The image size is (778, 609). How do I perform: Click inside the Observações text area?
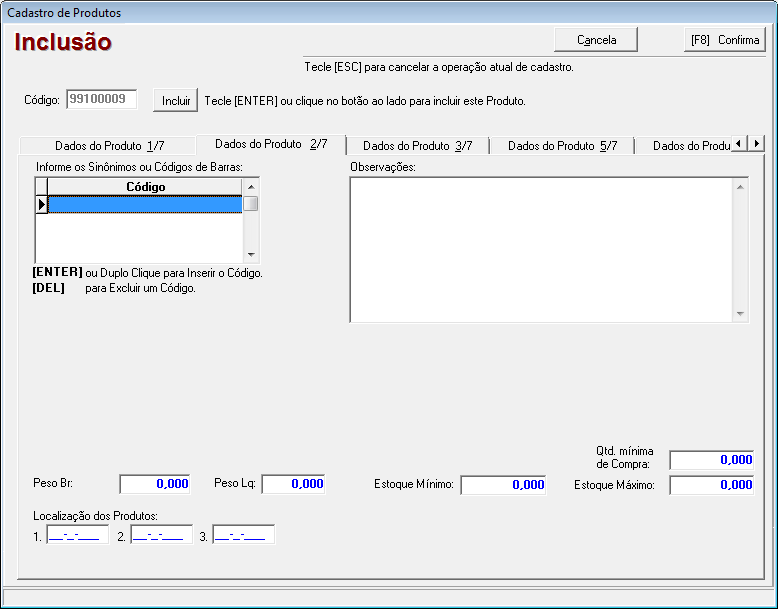(540, 250)
